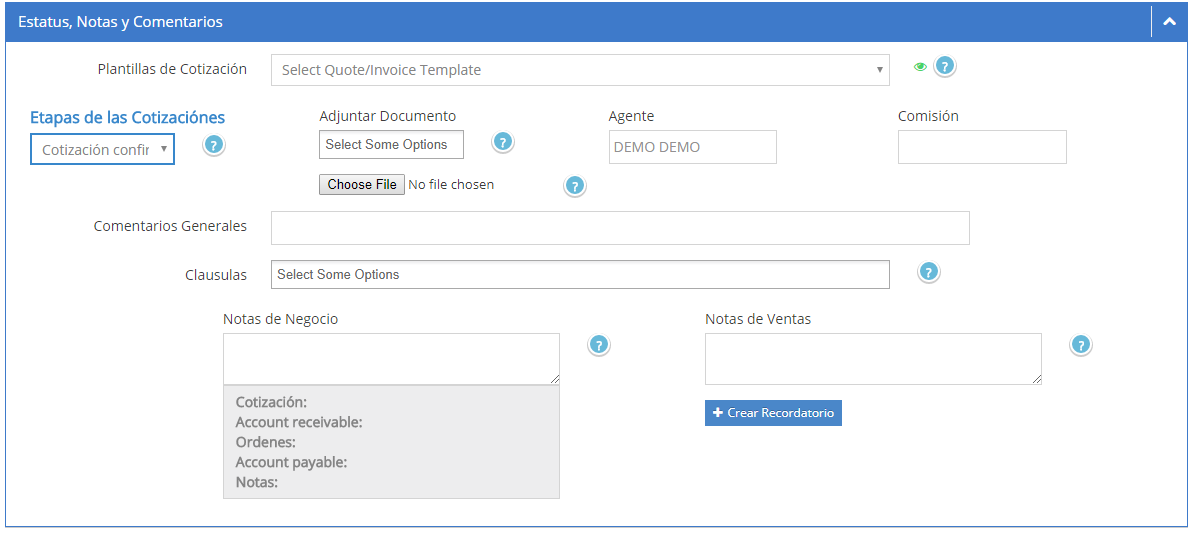Click the Choose File button
Viewport: 1200px width, 535px height.
pyautogui.click(x=362, y=185)
